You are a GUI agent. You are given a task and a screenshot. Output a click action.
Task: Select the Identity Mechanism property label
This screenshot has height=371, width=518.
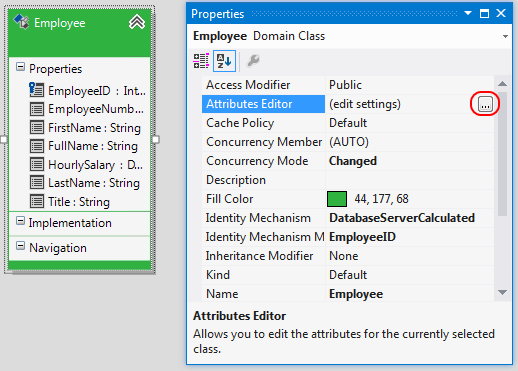tap(258, 218)
